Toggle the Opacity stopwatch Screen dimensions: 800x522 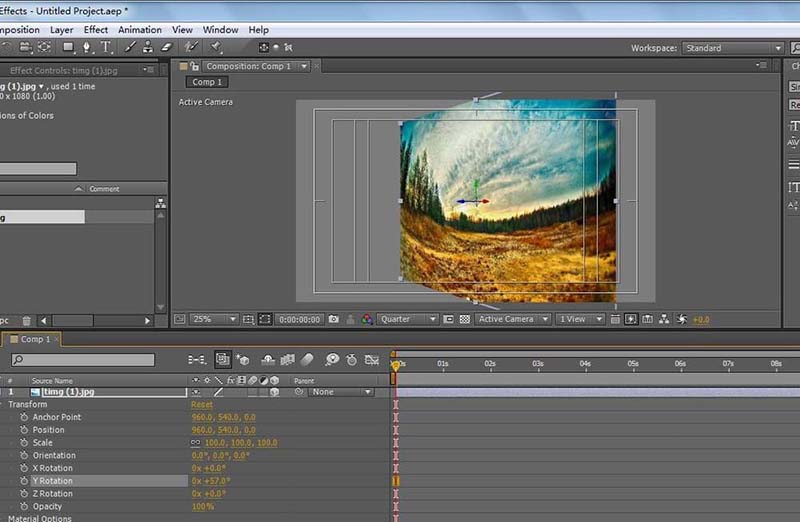(x=24, y=506)
